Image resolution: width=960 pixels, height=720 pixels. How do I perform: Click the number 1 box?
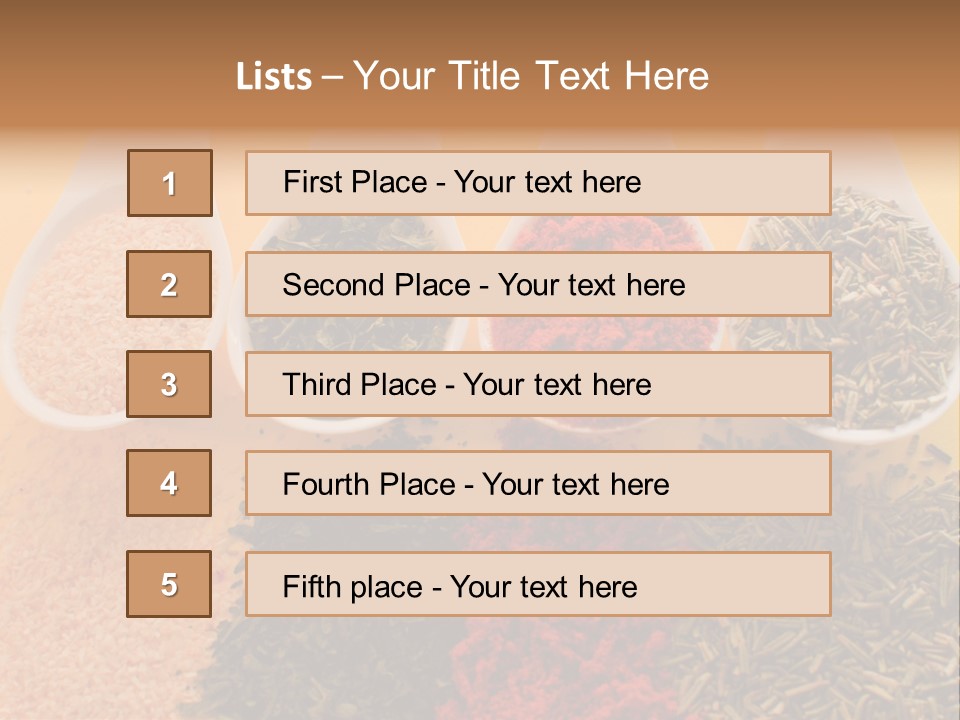[170, 183]
